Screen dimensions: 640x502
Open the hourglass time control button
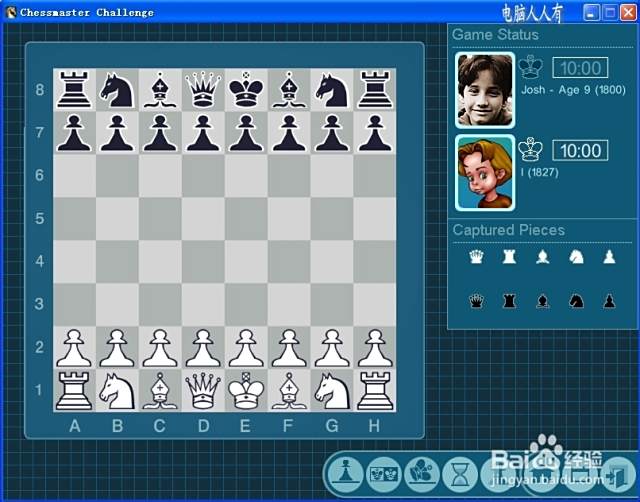pos(460,474)
